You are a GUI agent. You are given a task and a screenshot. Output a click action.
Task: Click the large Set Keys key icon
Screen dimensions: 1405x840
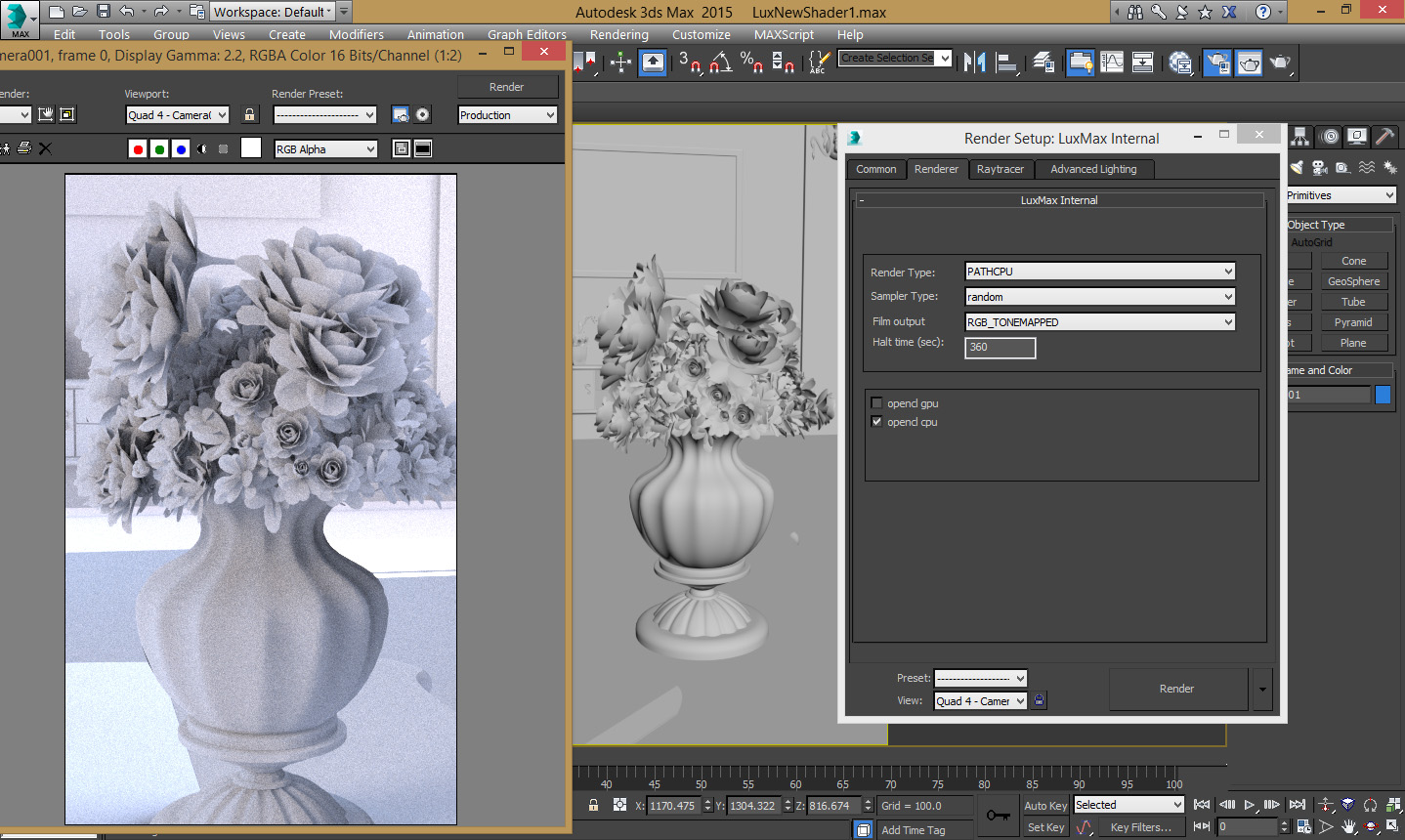click(x=998, y=816)
